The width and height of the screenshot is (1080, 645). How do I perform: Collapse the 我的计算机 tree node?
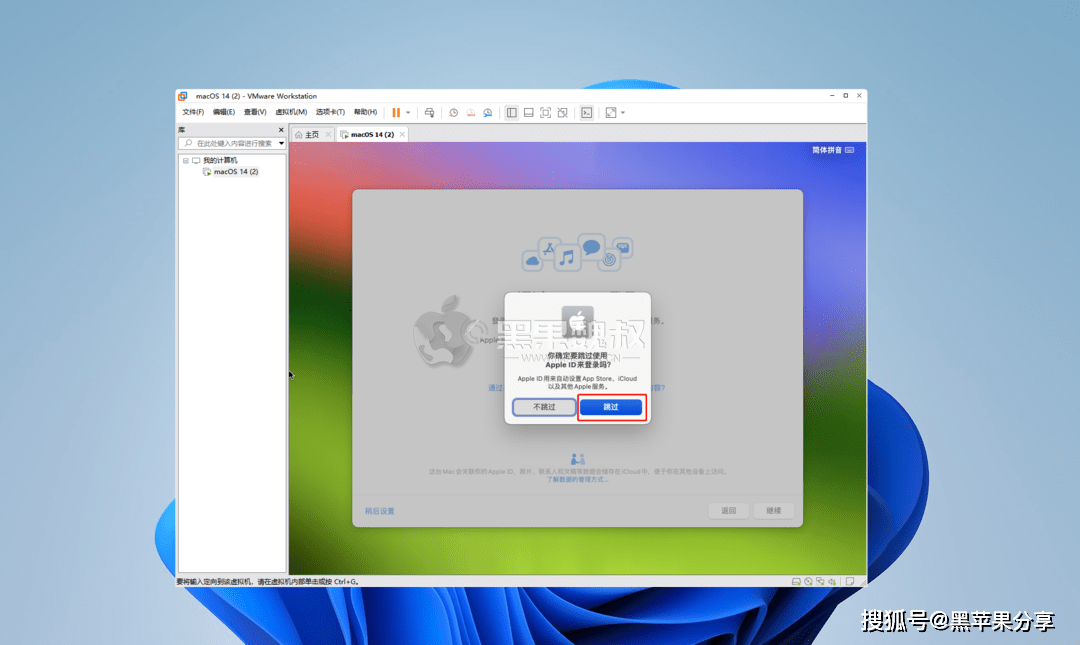[185, 161]
